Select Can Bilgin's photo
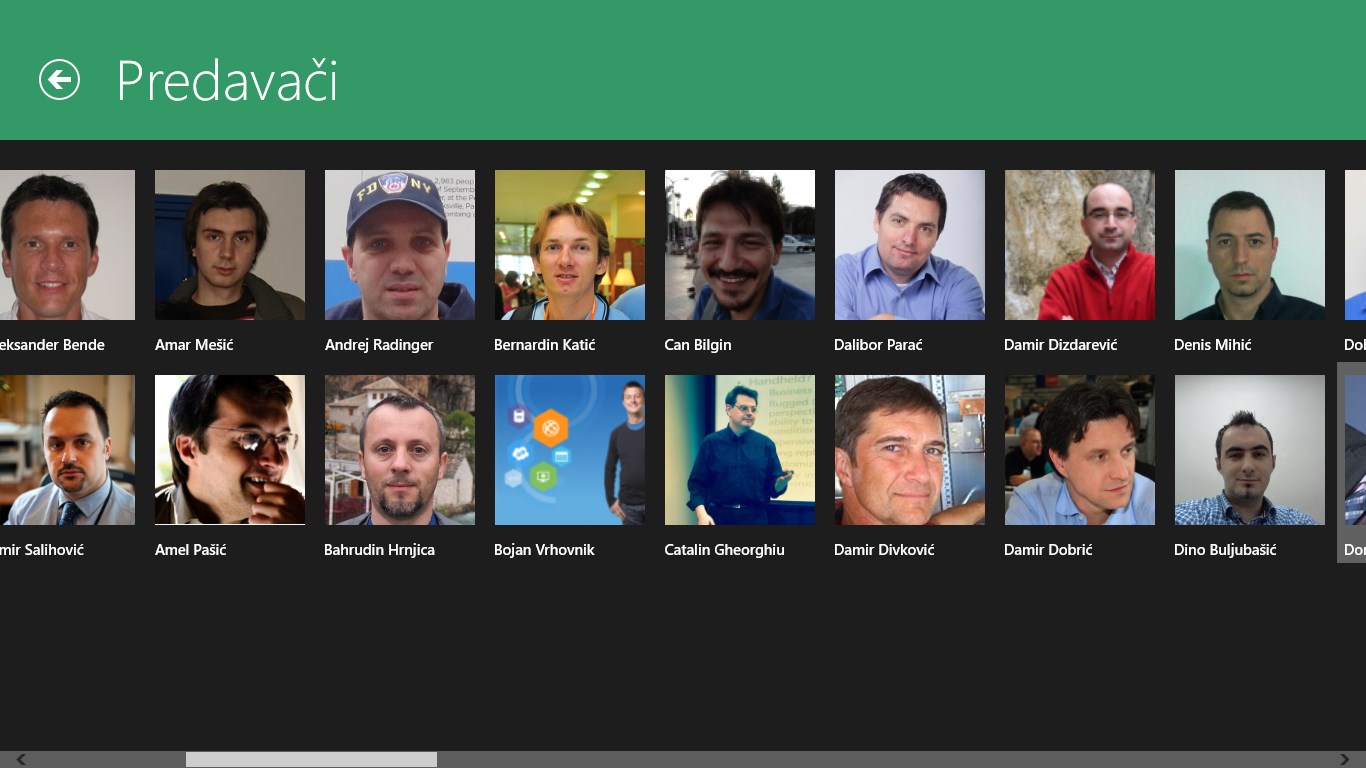This screenshot has height=768, width=1366. pyautogui.click(x=740, y=245)
